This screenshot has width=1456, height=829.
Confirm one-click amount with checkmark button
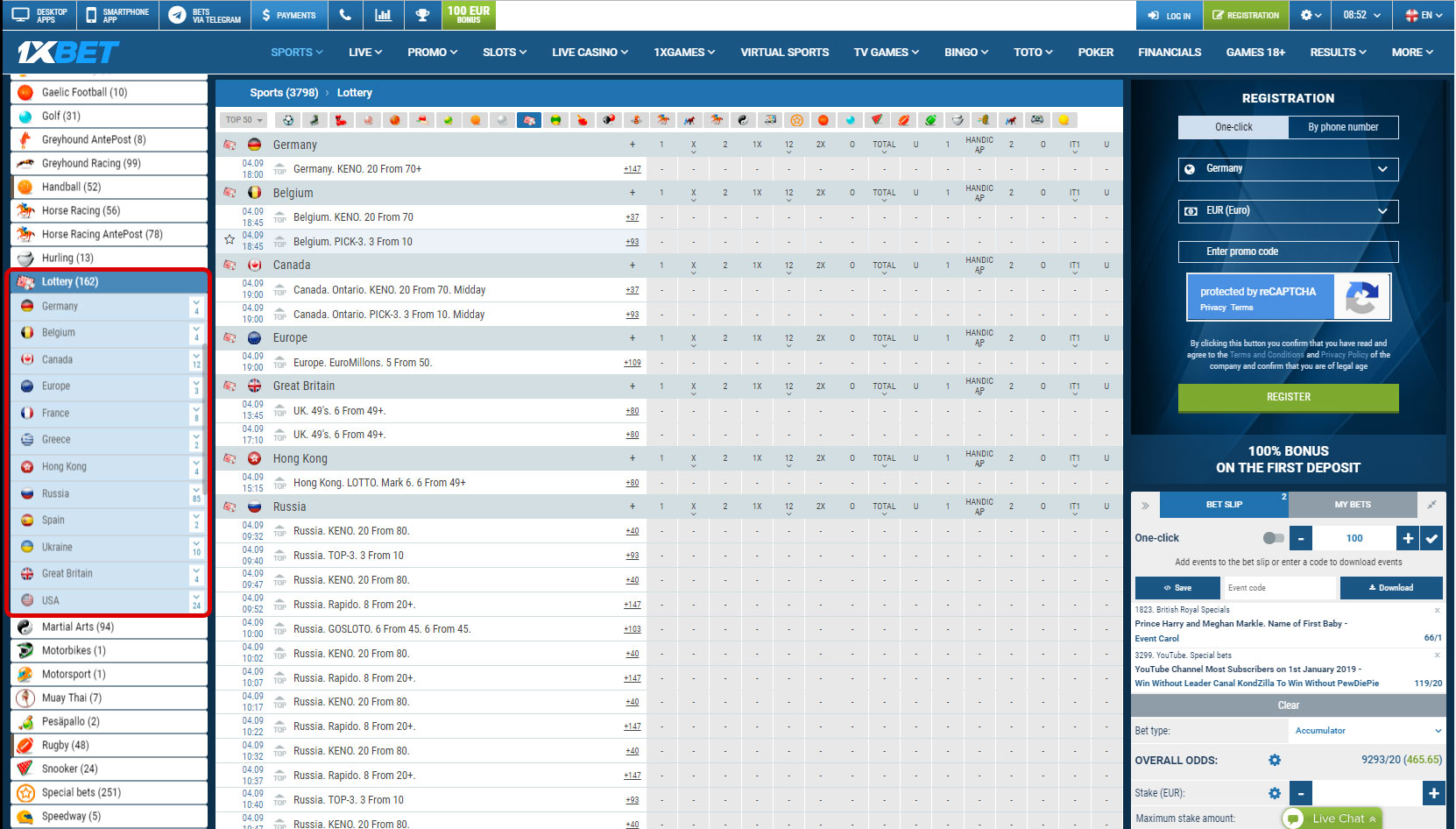[x=1431, y=538]
